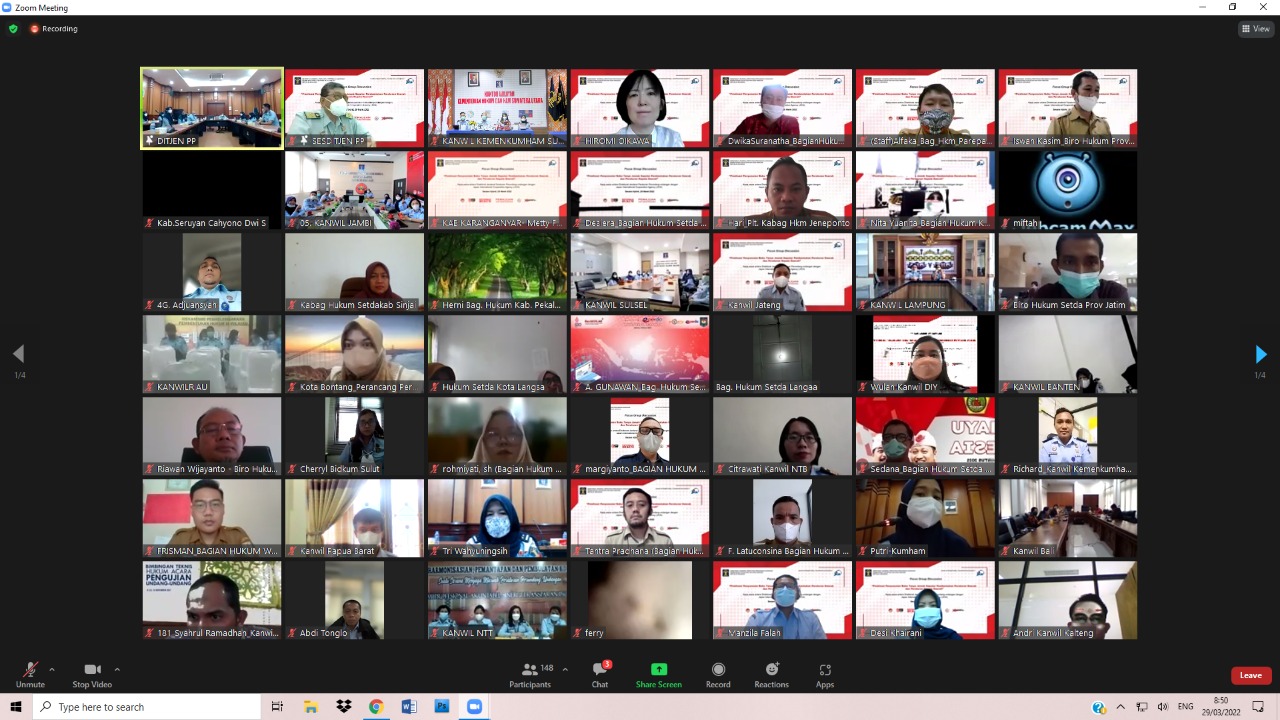The width and height of the screenshot is (1280, 720).
Task: Click the Windows taskbar search box
Action: tap(148, 707)
